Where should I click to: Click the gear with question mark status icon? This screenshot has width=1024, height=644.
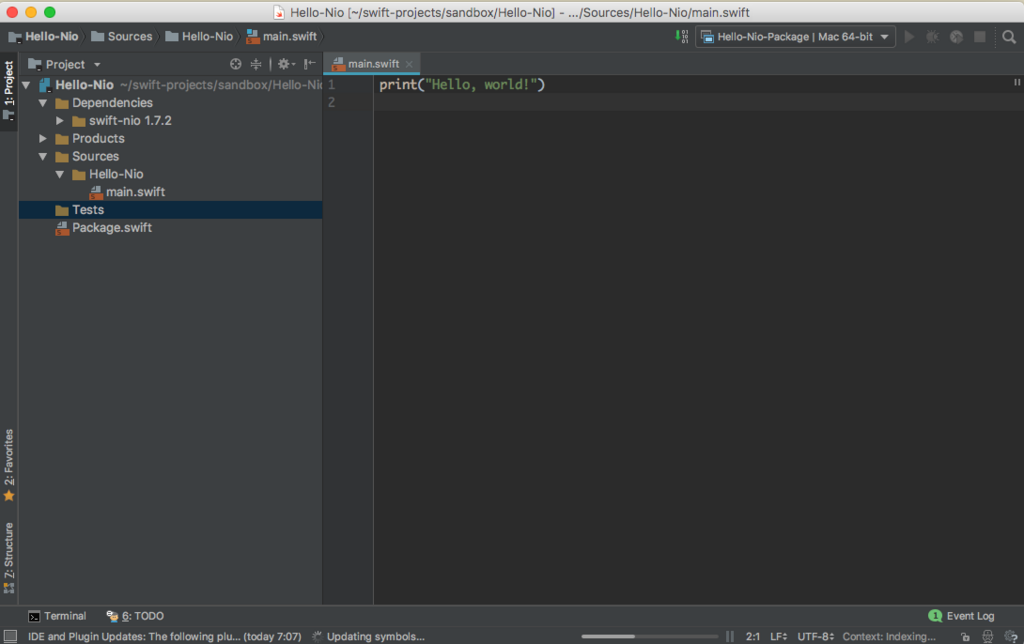click(x=1010, y=637)
